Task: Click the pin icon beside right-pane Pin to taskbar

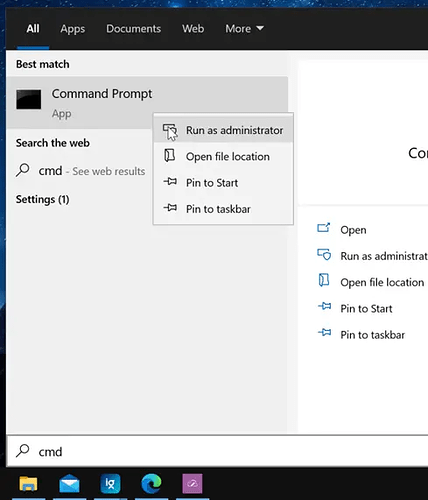Action: coord(324,332)
